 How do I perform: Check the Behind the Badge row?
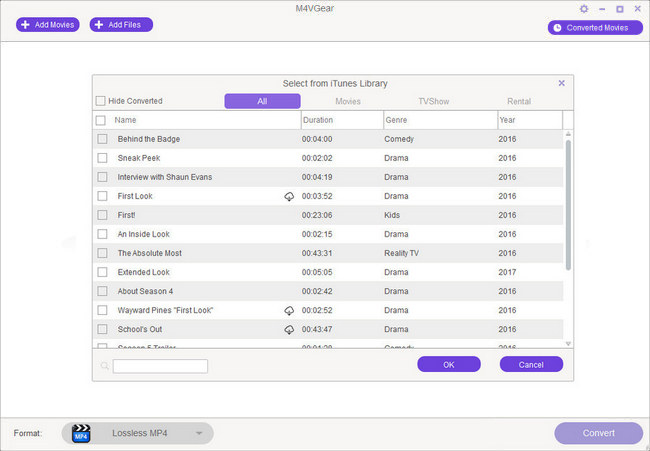click(102, 139)
